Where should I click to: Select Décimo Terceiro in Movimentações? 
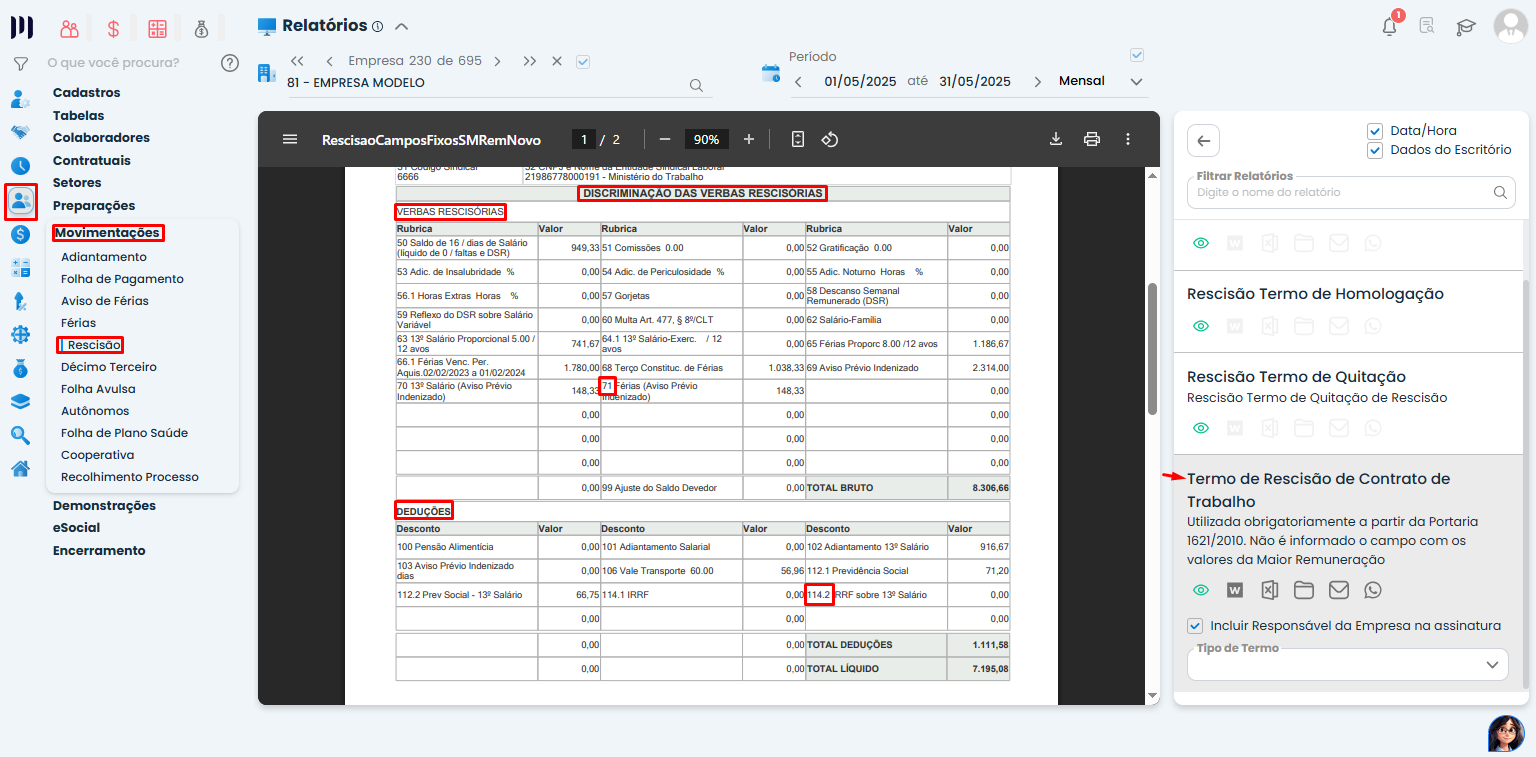coord(108,367)
